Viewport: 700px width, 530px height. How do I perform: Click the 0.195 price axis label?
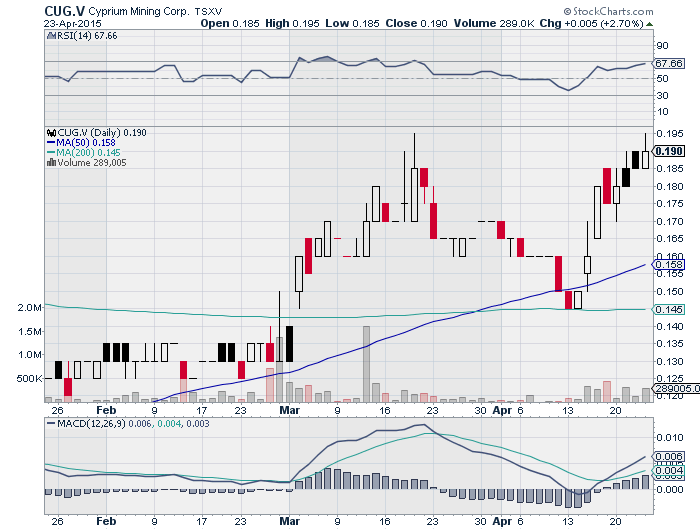pos(670,134)
